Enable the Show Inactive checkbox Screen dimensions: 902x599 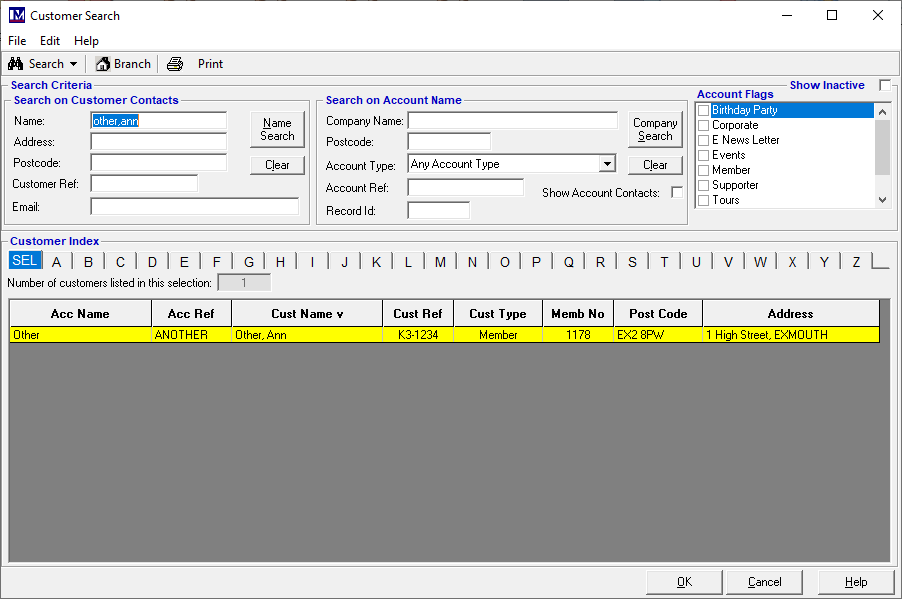(884, 85)
